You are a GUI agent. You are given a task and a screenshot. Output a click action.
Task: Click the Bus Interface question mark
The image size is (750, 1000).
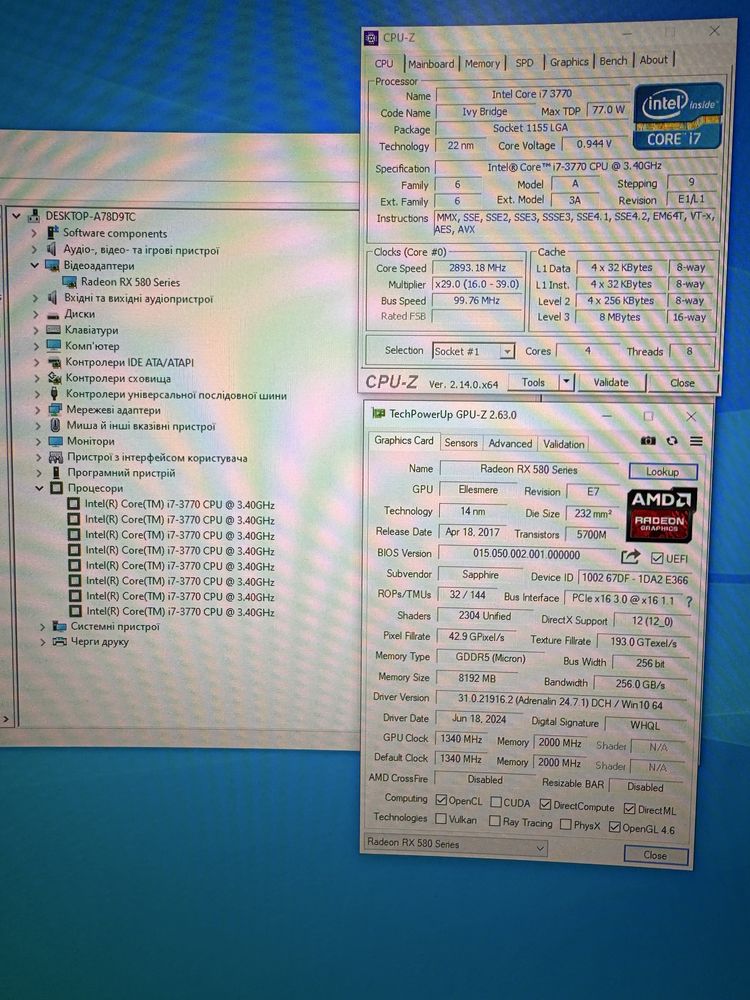coord(689,601)
